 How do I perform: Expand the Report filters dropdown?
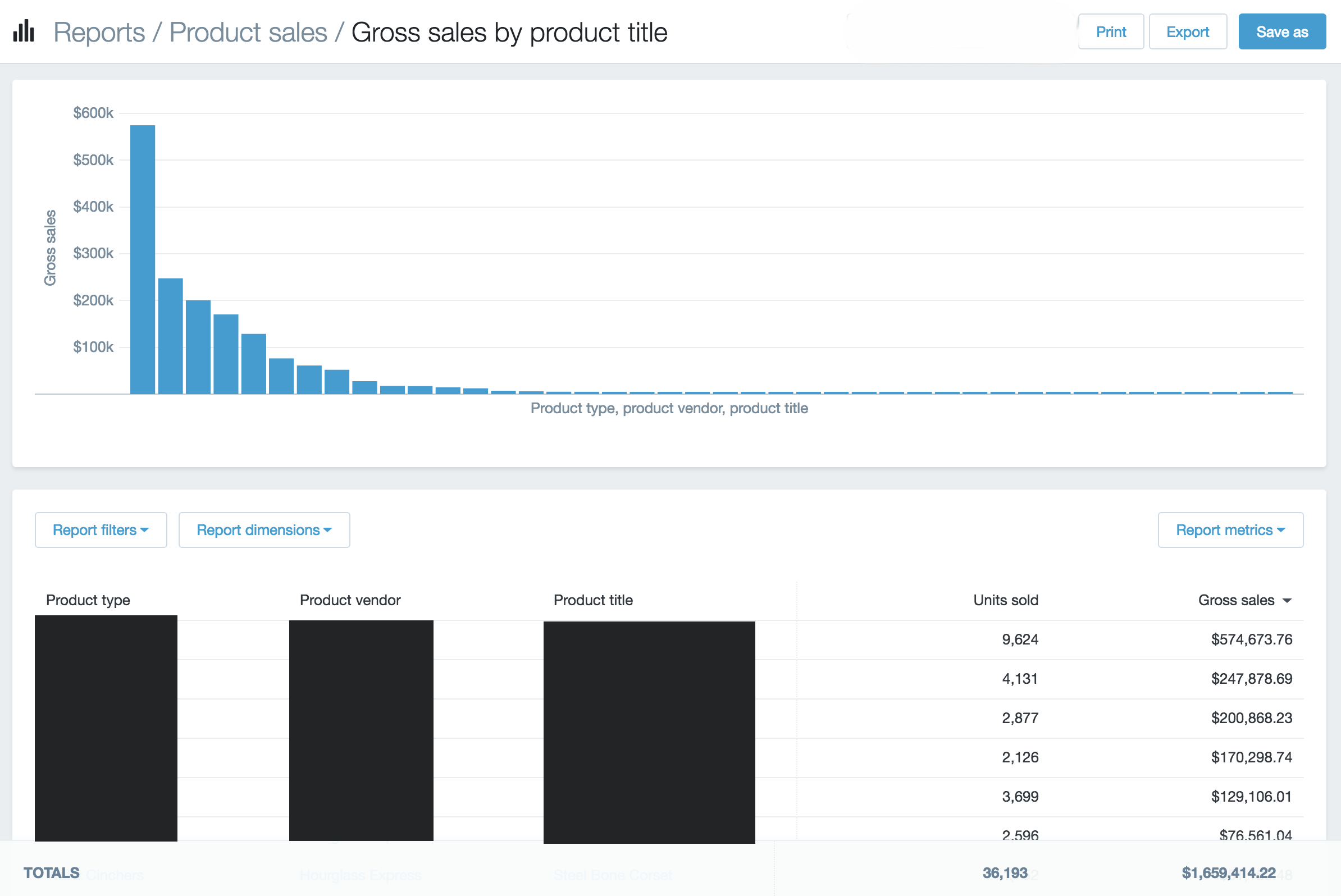[x=101, y=530]
